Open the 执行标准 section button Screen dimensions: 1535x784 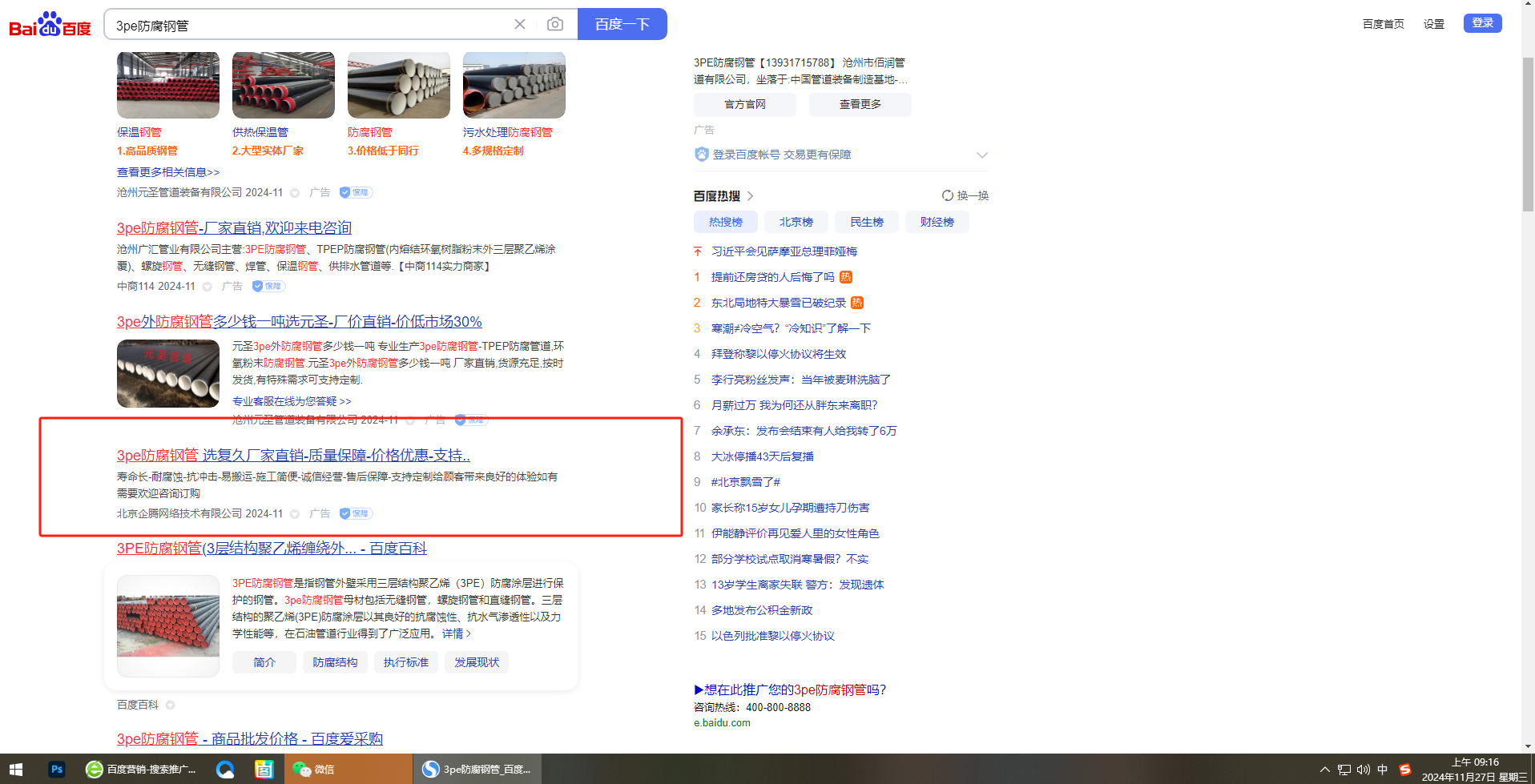pos(406,662)
